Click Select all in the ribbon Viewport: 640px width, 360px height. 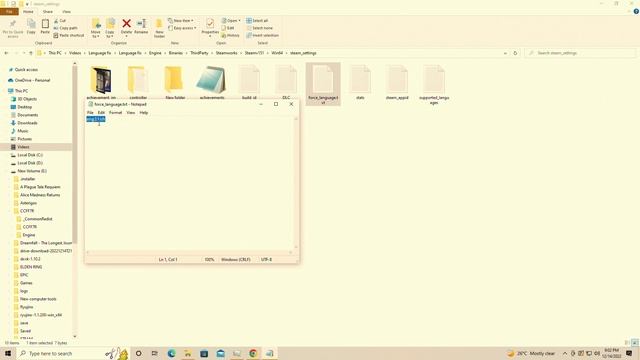257,20
